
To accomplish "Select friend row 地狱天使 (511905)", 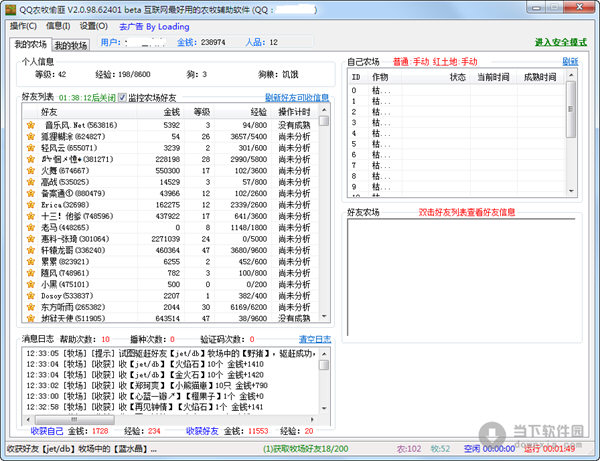I will 170,318.
